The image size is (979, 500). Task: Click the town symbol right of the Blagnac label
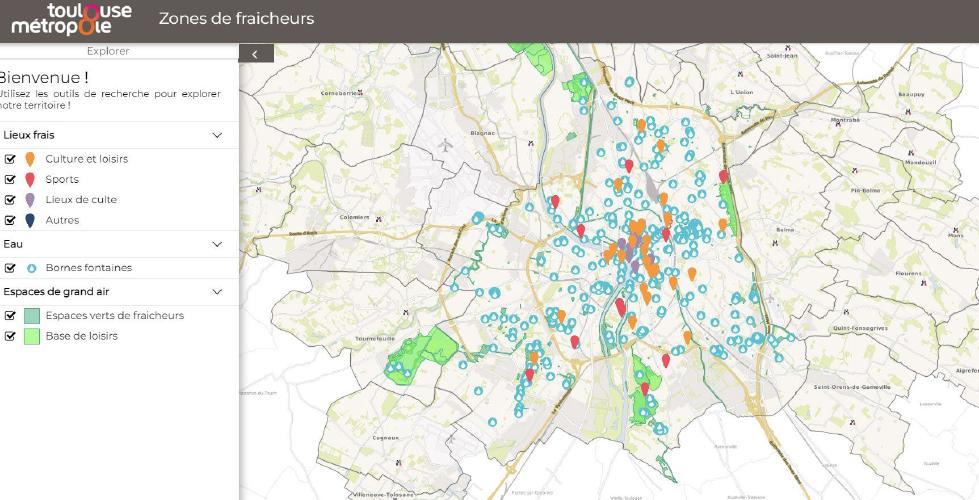(530, 144)
